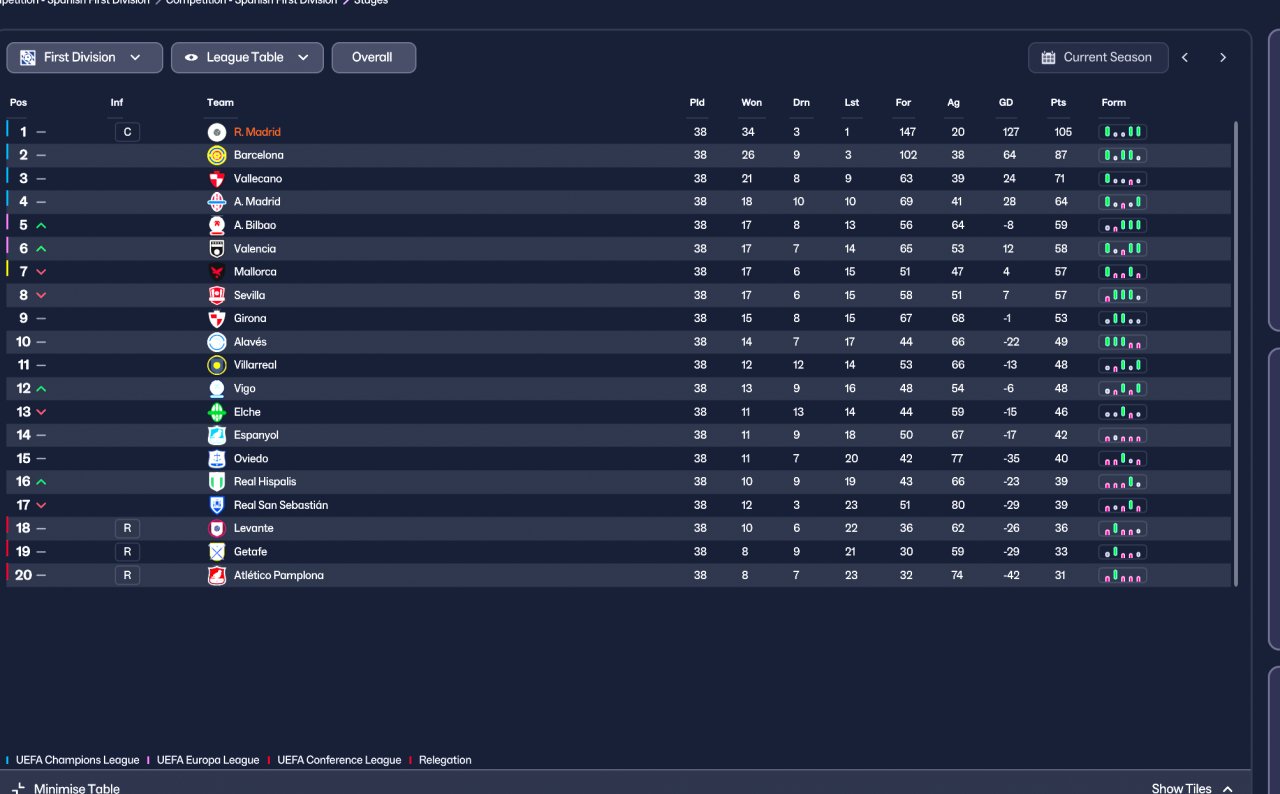Open the Atlético Pamplona team link
This screenshot has height=794, width=1280.
click(279, 575)
